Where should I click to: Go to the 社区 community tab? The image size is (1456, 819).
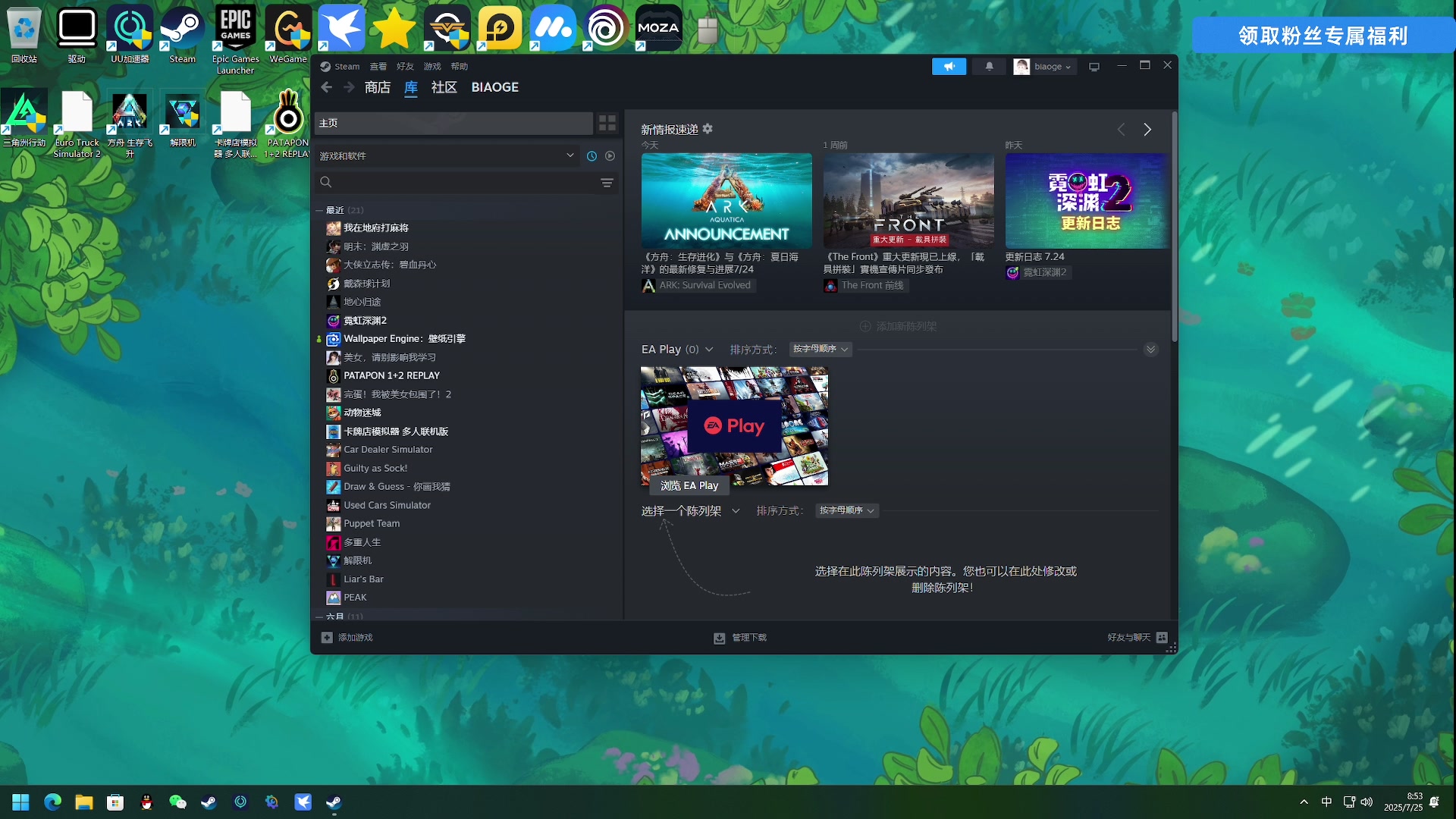[x=444, y=87]
